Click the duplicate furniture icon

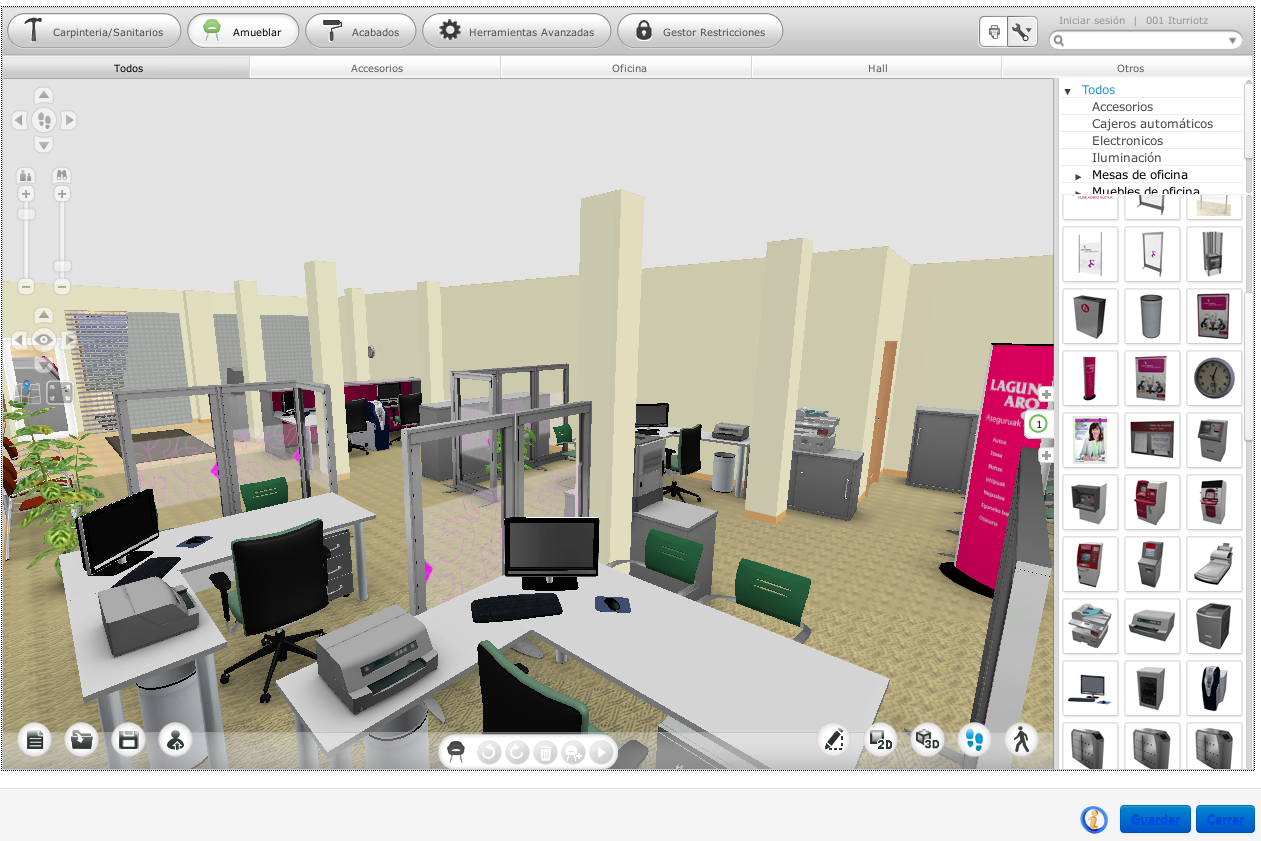click(x=573, y=752)
